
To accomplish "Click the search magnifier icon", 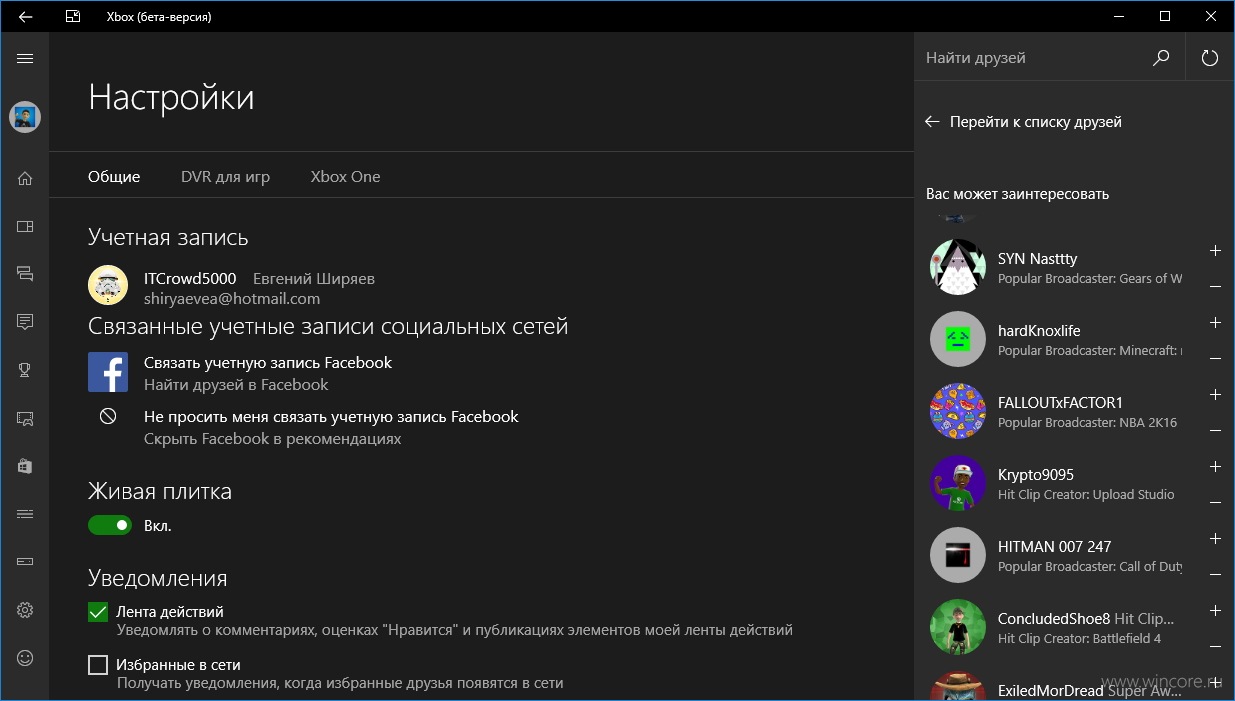I will tap(1161, 58).
